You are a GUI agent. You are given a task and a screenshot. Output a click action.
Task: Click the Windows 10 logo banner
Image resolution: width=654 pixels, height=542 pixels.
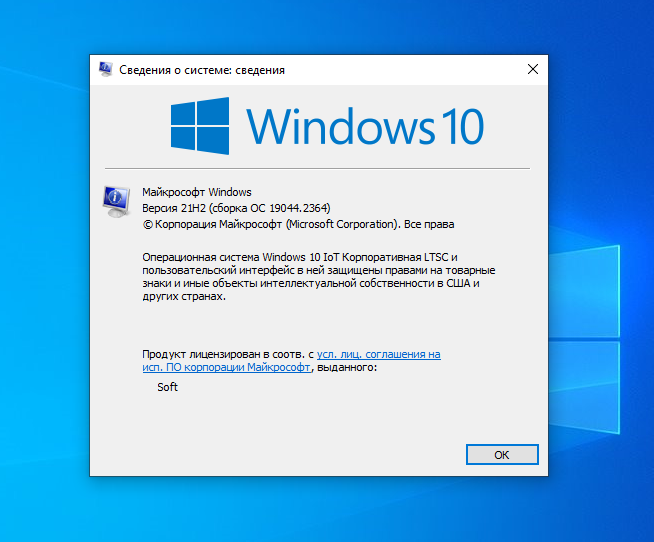327,126
